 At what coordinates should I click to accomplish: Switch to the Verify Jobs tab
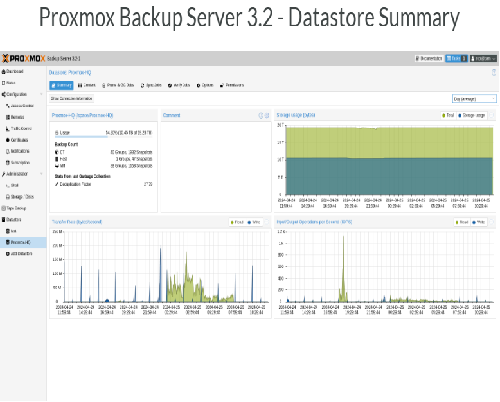coord(179,85)
